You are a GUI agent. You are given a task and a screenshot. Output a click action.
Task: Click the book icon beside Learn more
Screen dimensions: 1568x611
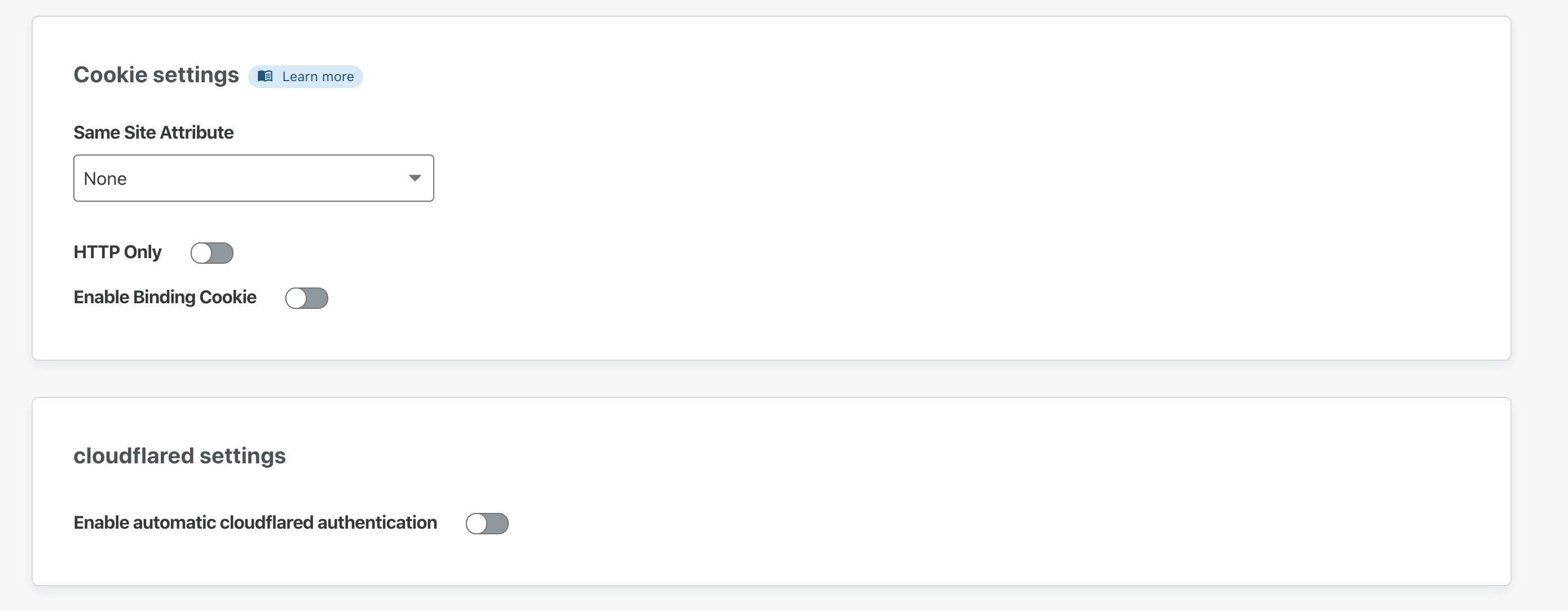265,76
